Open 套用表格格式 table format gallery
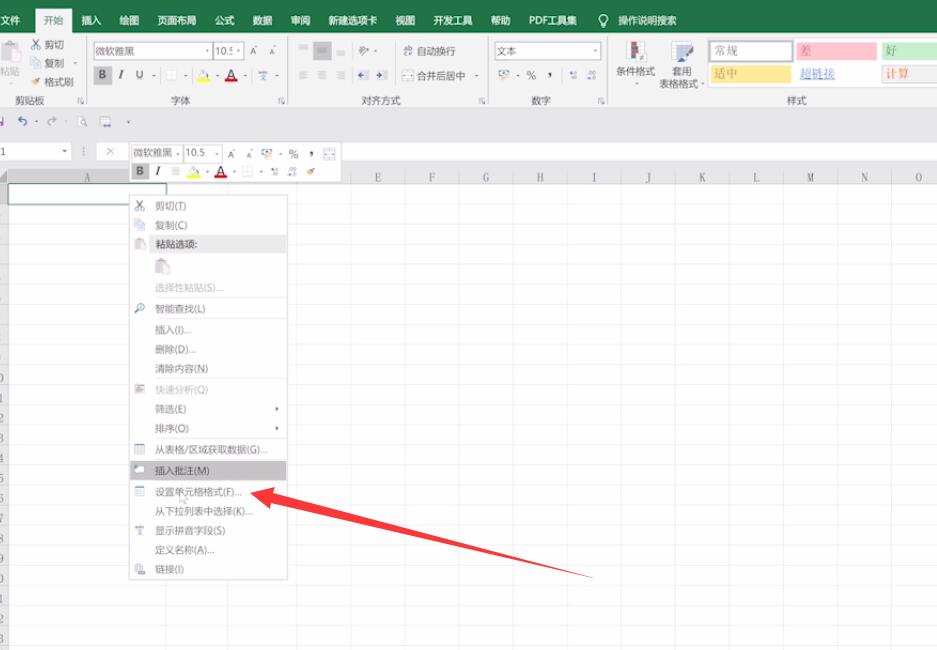937x650 pixels. (681, 65)
